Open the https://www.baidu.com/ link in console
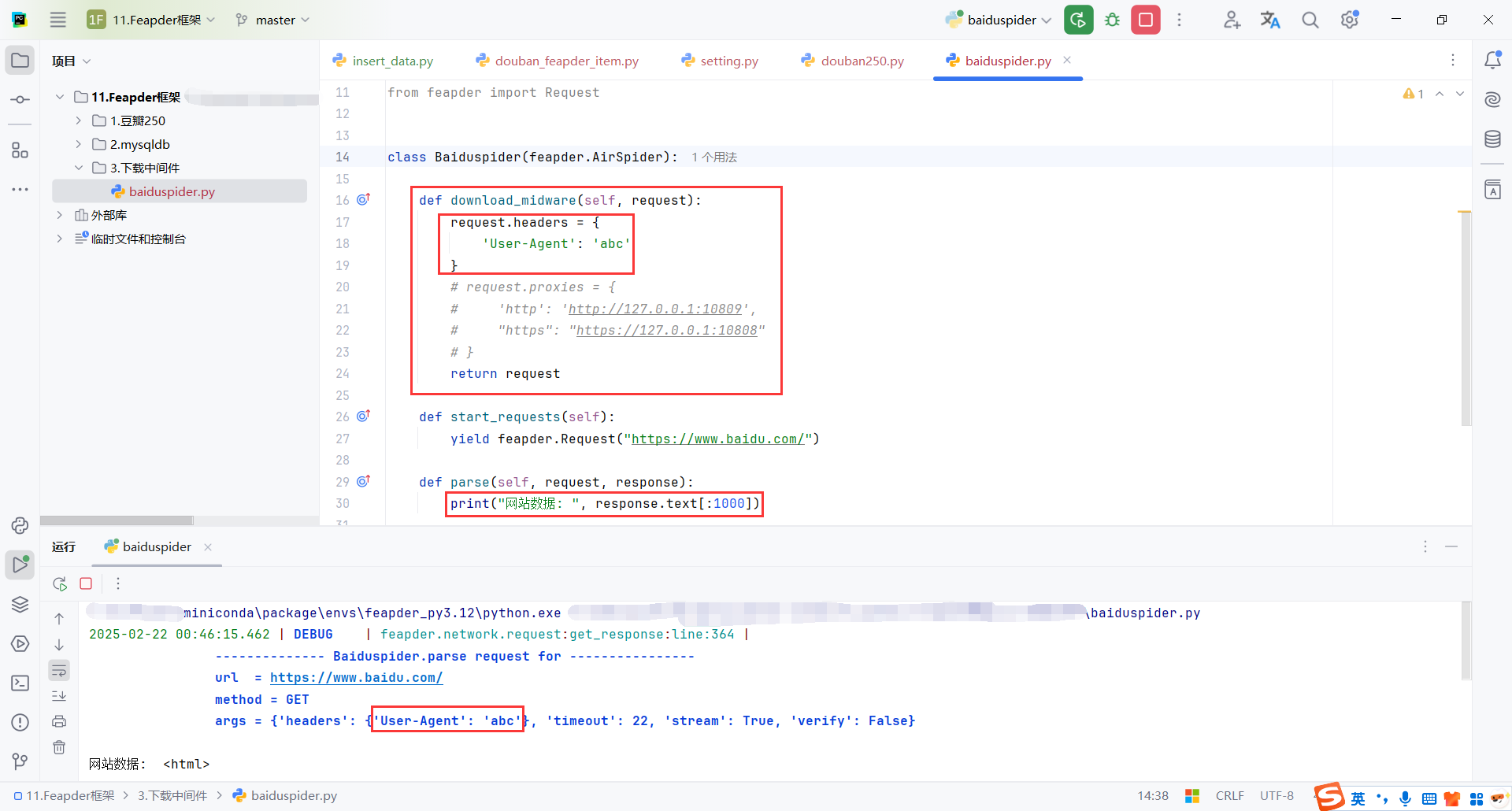This screenshot has height=811, width=1512. pyautogui.click(x=357, y=677)
